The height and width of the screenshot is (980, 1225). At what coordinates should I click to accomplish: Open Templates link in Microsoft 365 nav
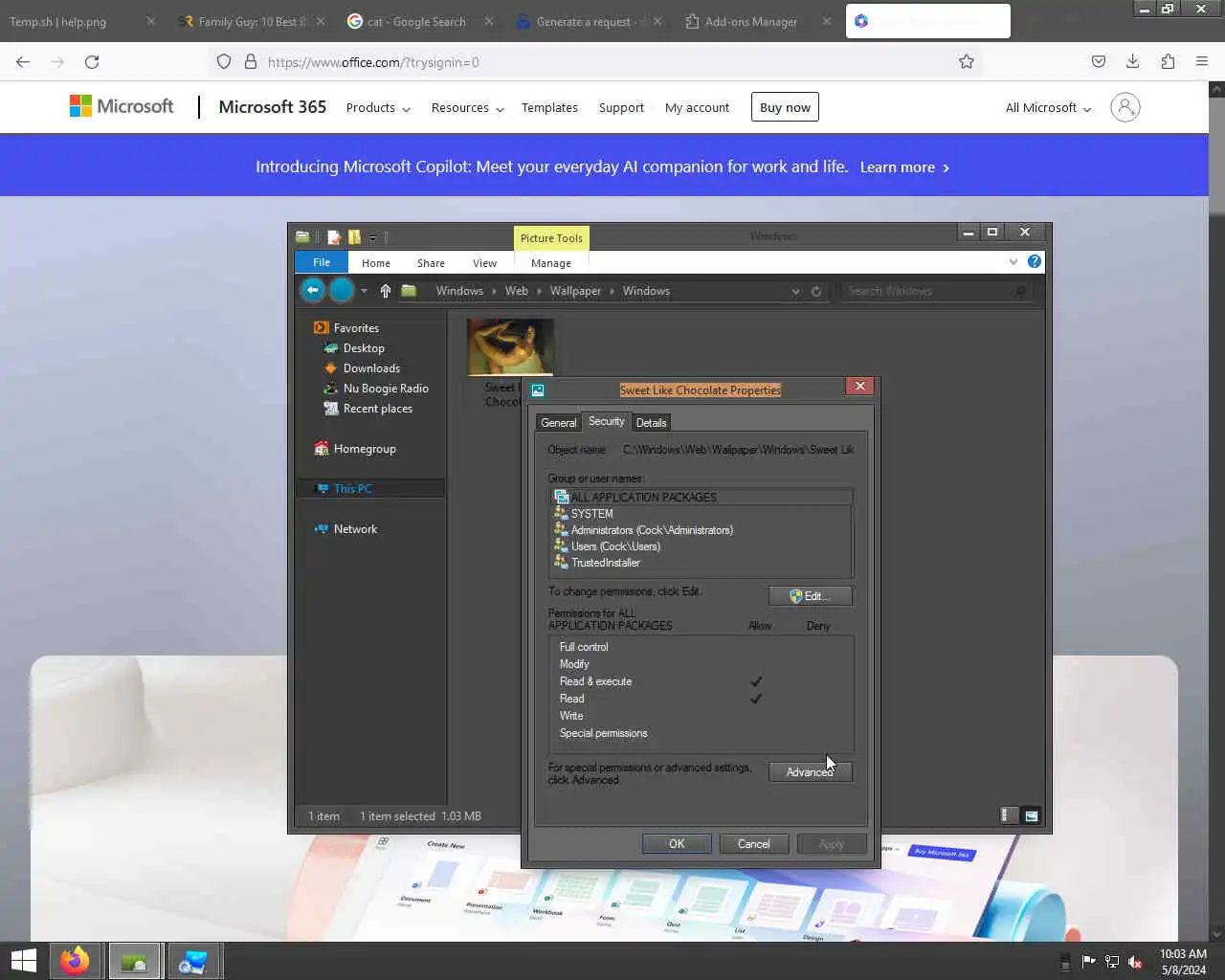click(x=549, y=107)
